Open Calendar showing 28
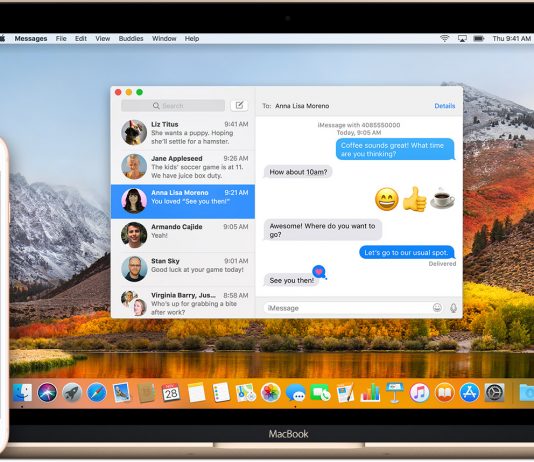Screen dimensions: 534x462 (x=171, y=393)
